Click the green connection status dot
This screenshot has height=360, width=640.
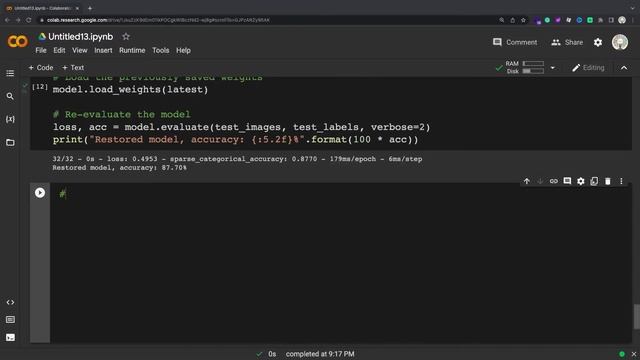click(x=622, y=354)
